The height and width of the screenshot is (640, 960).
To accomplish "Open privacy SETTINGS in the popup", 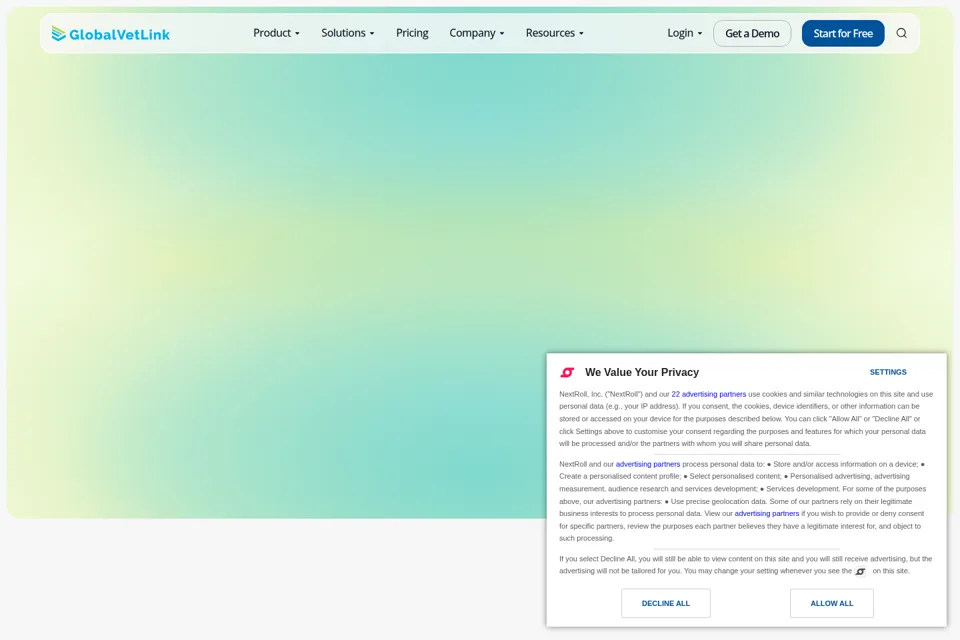I will [x=888, y=372].
